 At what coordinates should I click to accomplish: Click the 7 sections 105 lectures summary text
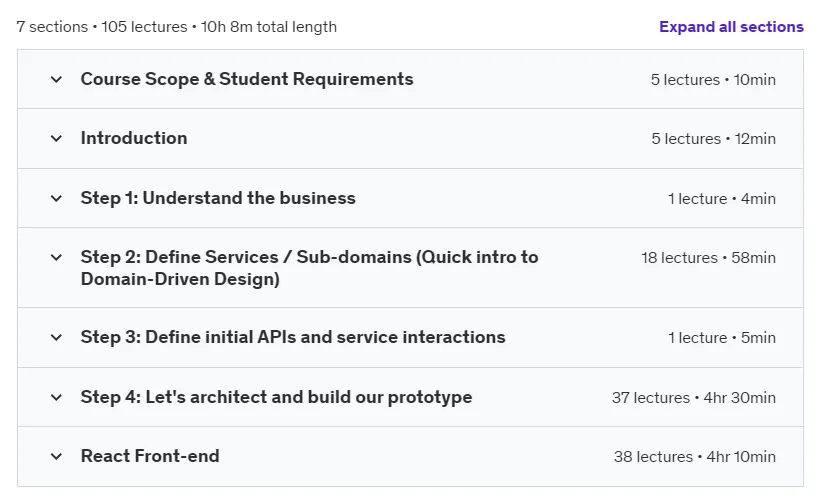coord(177,27)
